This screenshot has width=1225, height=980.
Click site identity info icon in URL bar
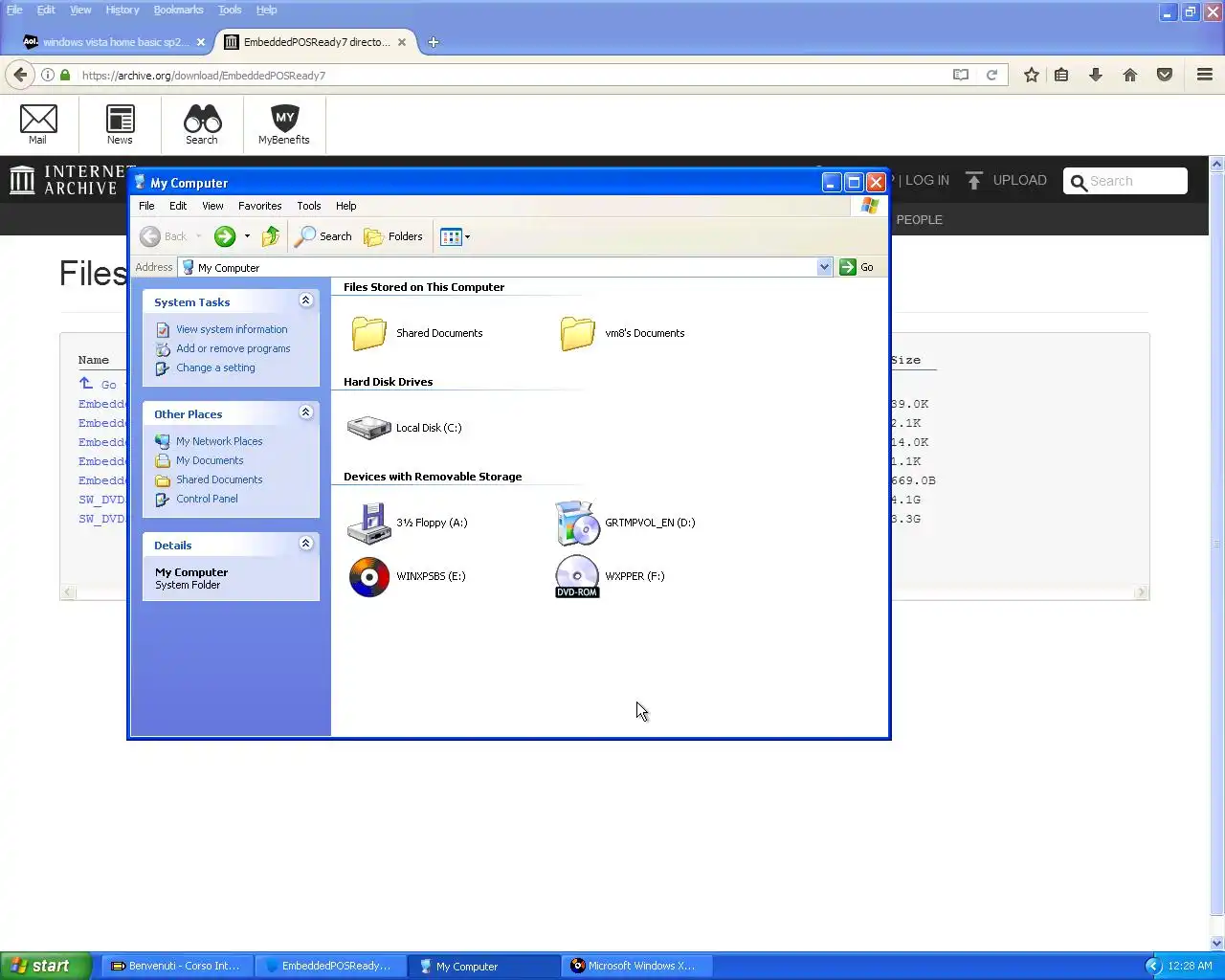pyautogui.click(x=47, y=75)
